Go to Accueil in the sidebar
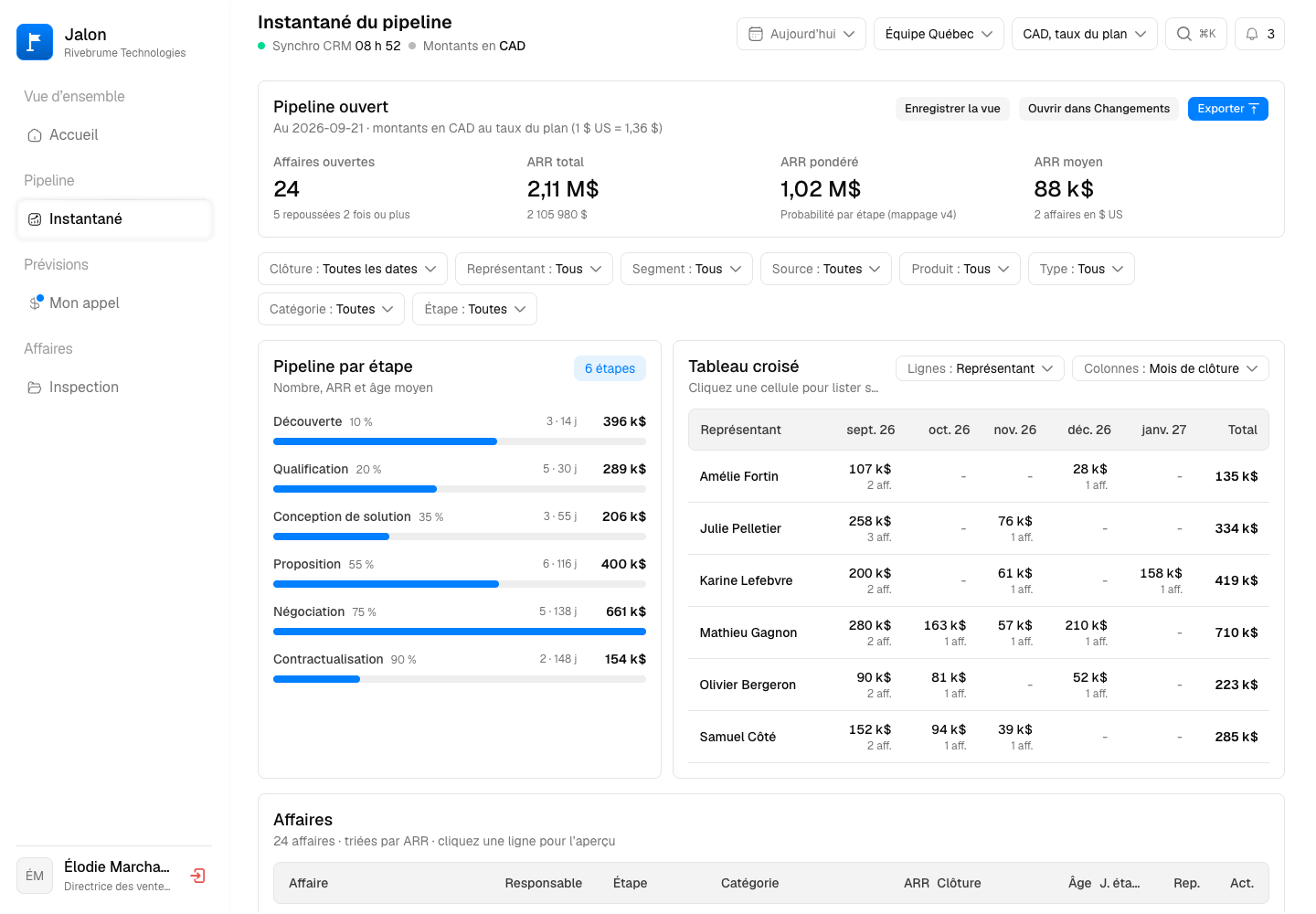 pos(114,135)
